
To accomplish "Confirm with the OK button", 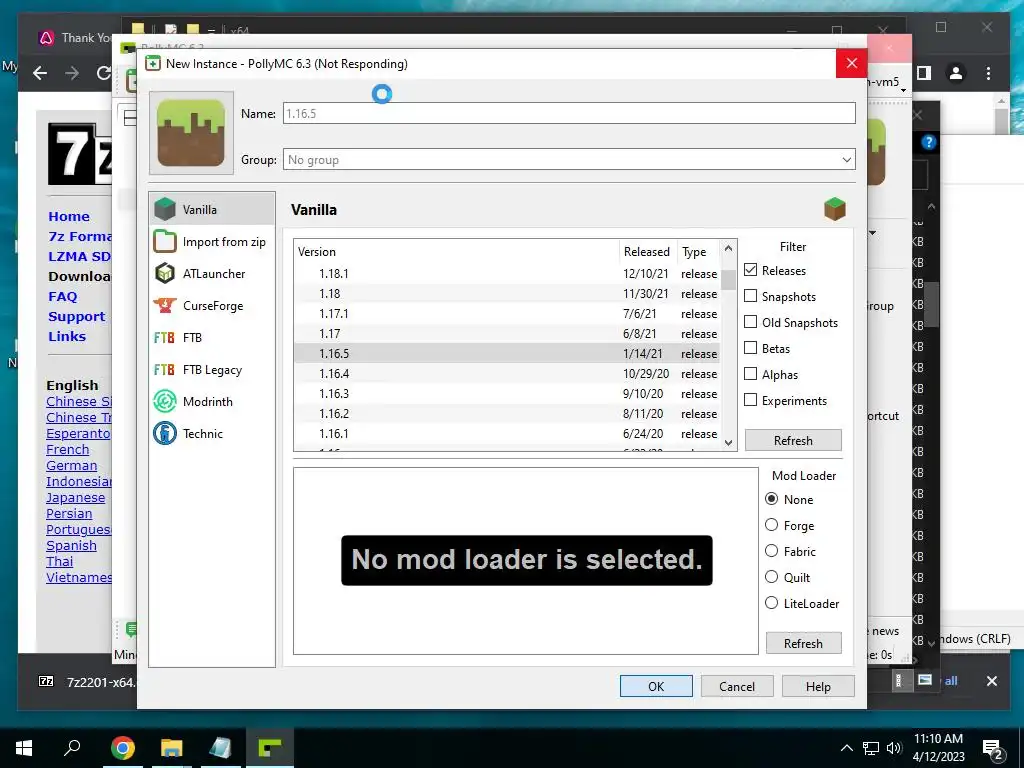I will [656, 686].
